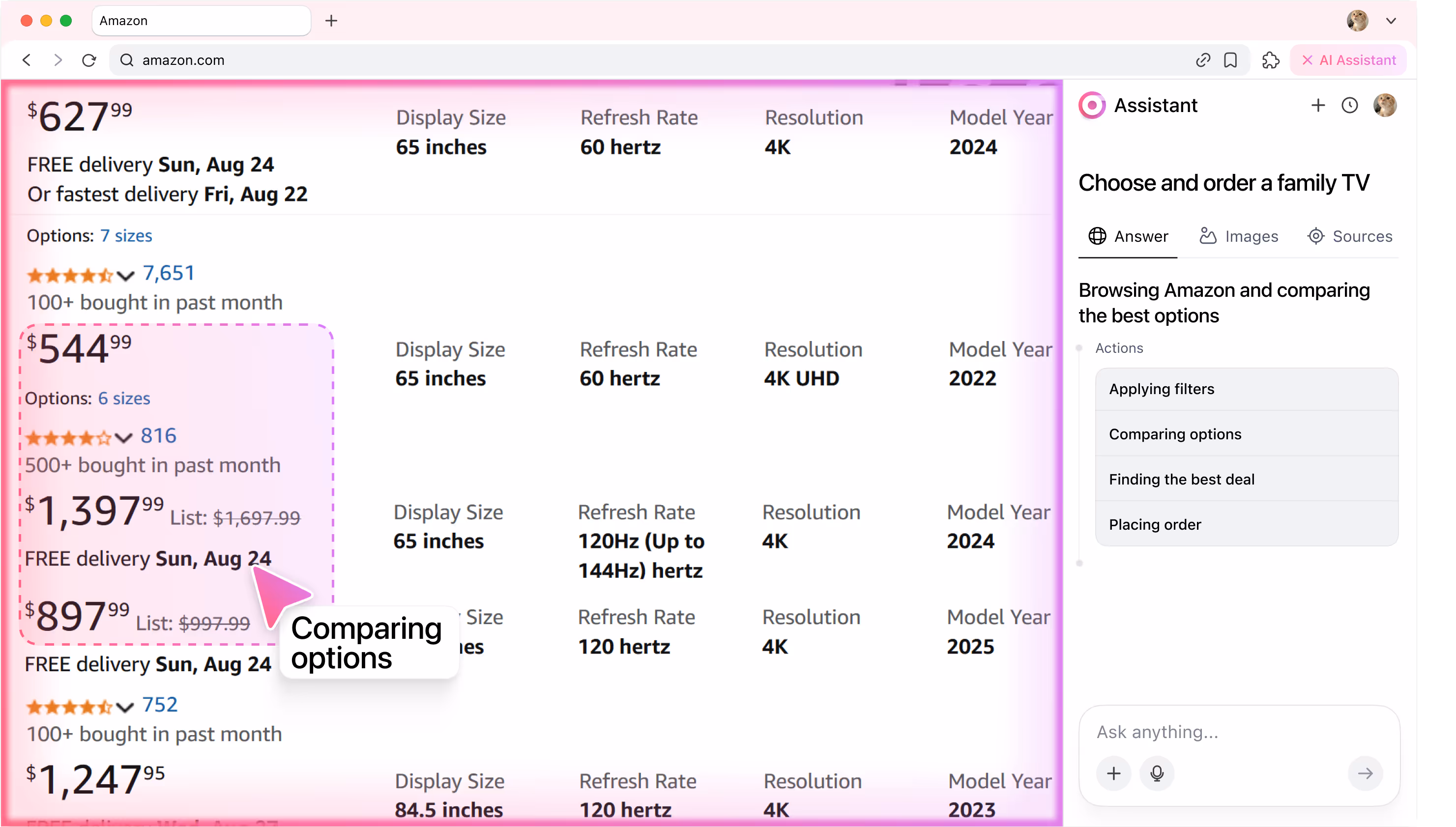Open the Applying filters action

1247,389
